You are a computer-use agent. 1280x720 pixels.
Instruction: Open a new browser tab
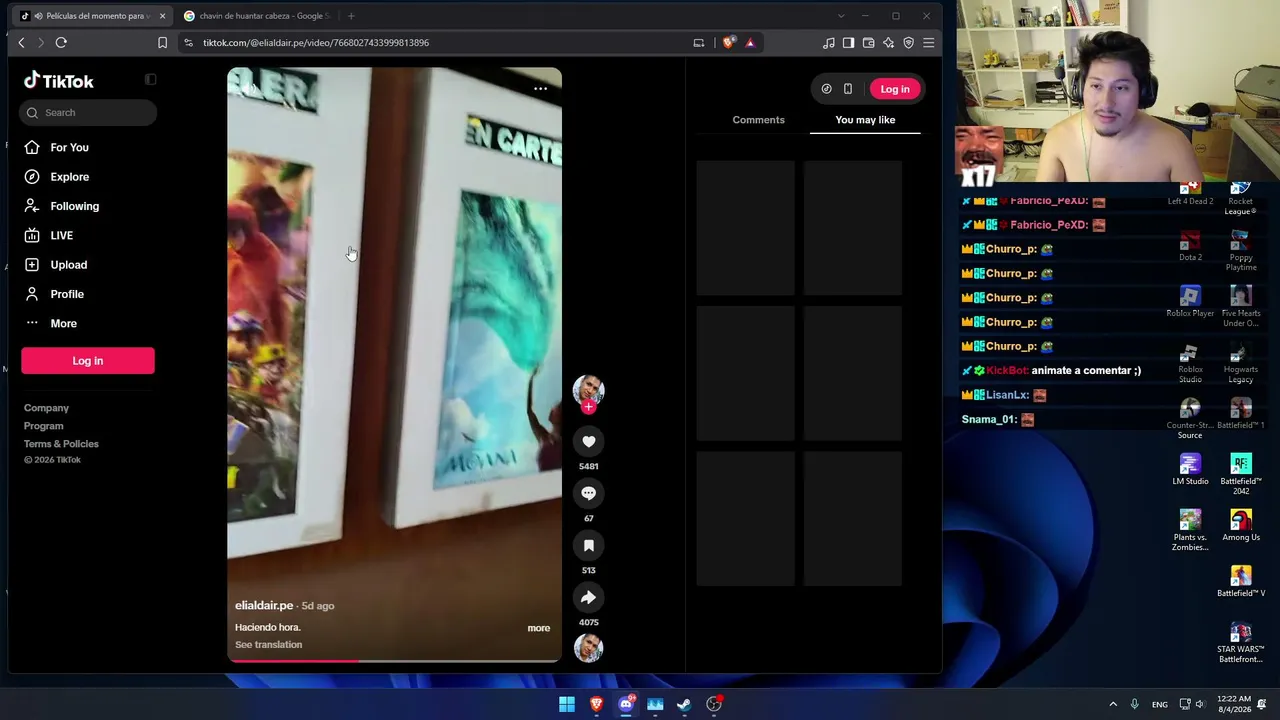(x=351, y=16)
